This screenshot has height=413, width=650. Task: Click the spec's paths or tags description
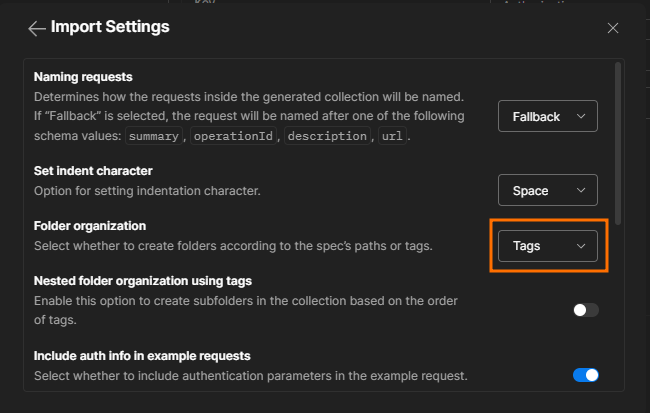[x=232, y=245]
